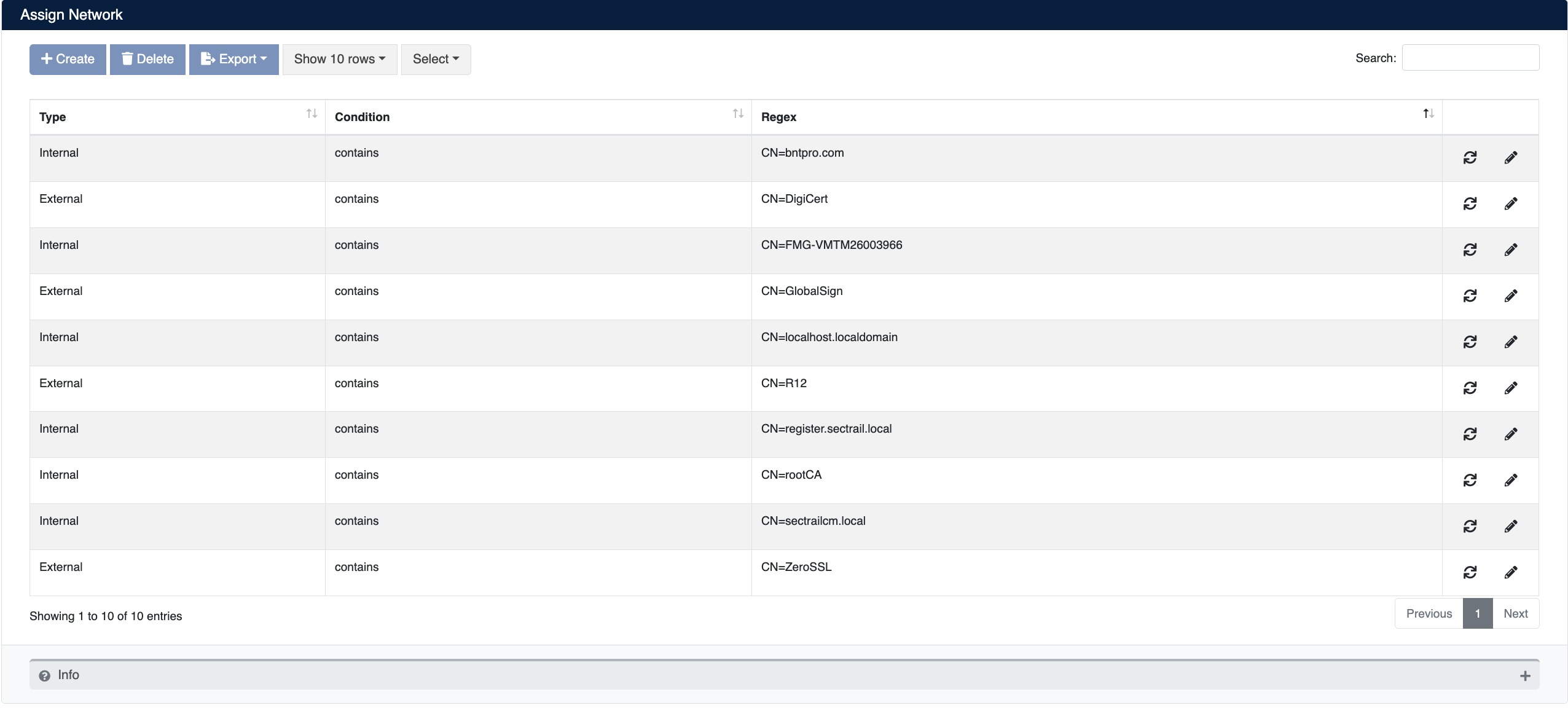Edit the CN=rootCA rule
Screen dimensions: 1568x708
(x=1511, y=480)
